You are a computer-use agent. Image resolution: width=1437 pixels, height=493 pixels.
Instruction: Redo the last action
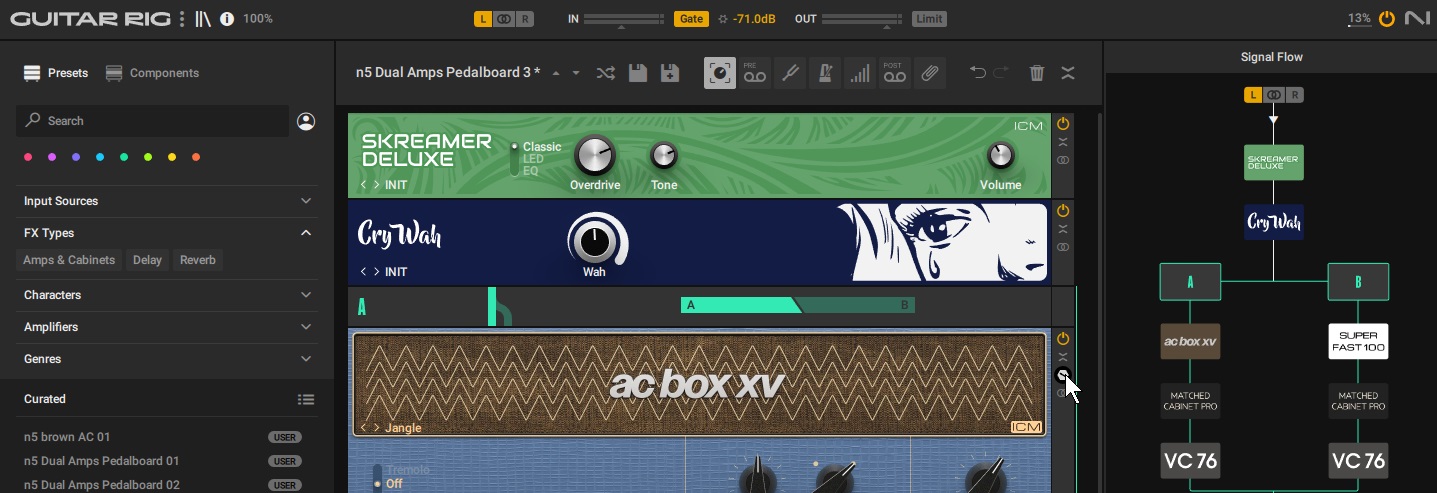pyautogui.click(x=1001, y=73)
